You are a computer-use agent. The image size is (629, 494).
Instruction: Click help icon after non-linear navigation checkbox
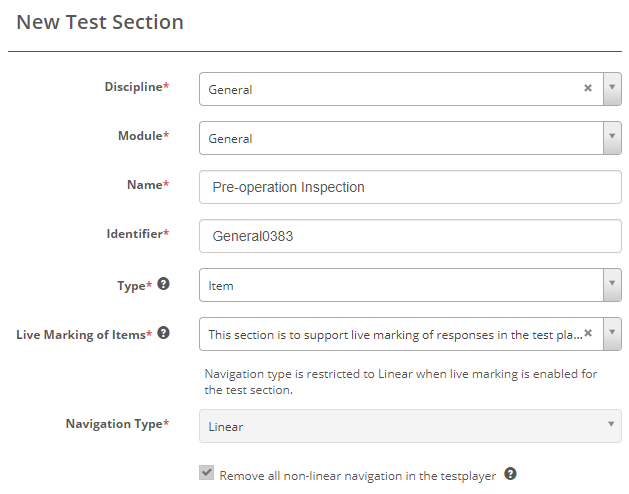tap(510, 474)
